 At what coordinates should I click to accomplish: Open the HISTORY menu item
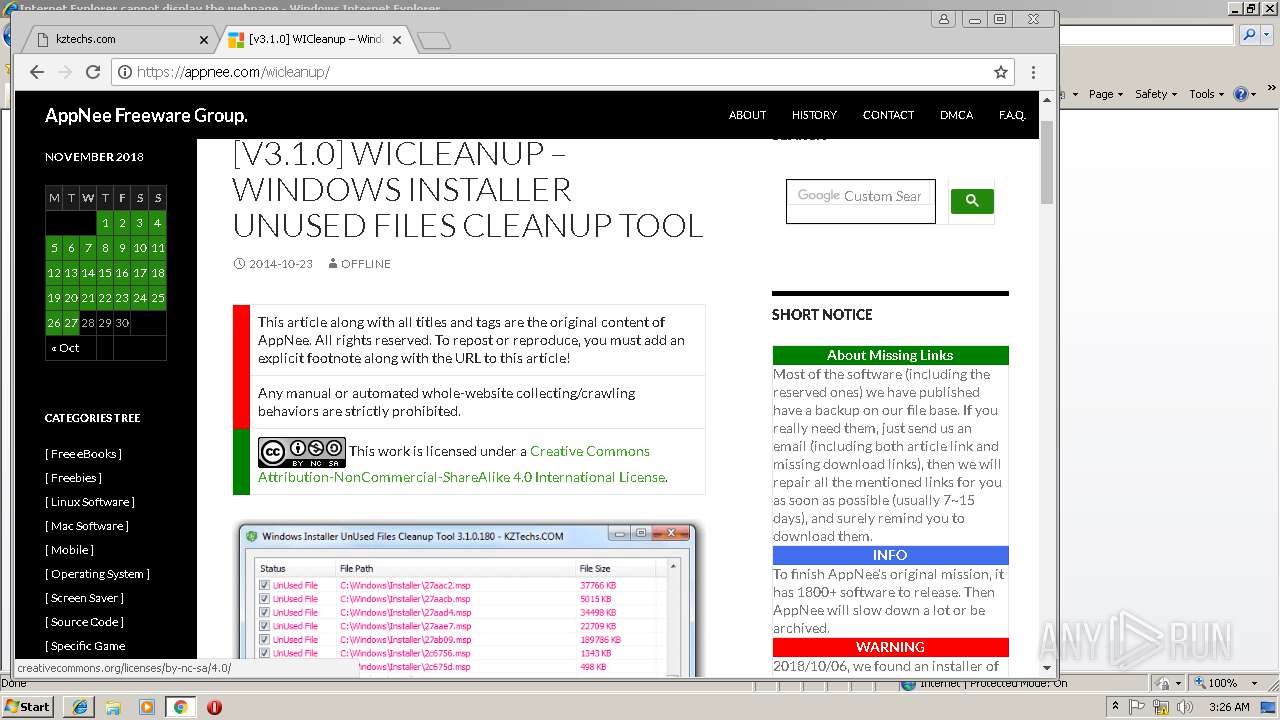tap(814, 115)
